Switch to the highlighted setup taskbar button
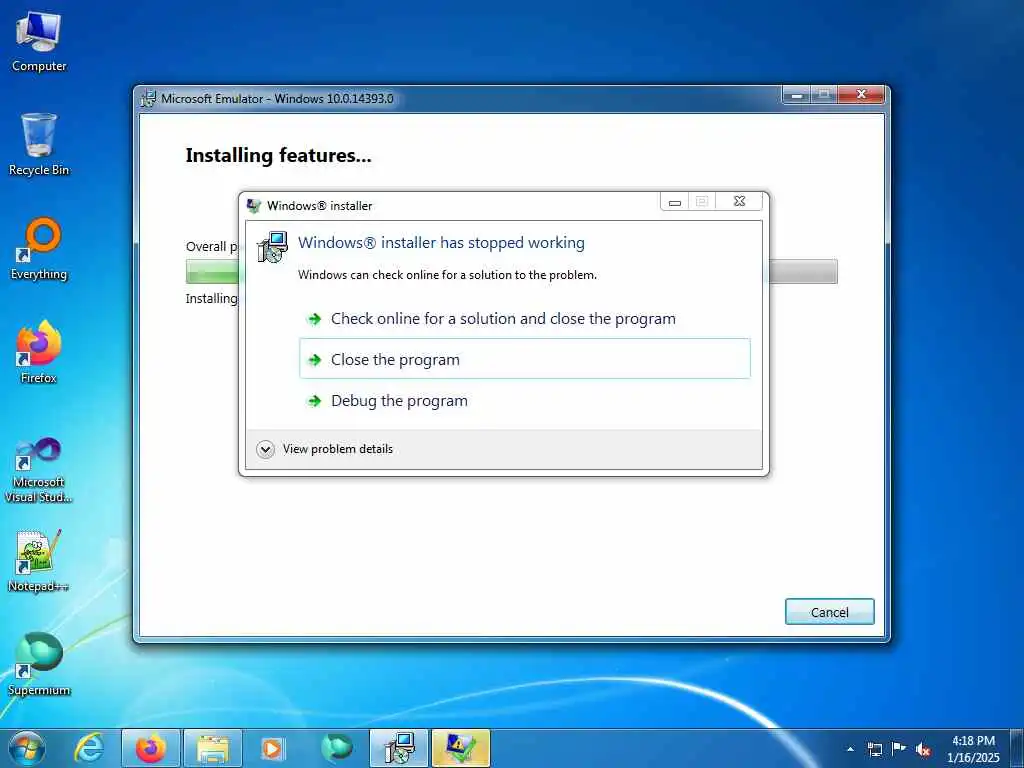The width and height of the screenshot is (1024, 768). pos(460,748)
